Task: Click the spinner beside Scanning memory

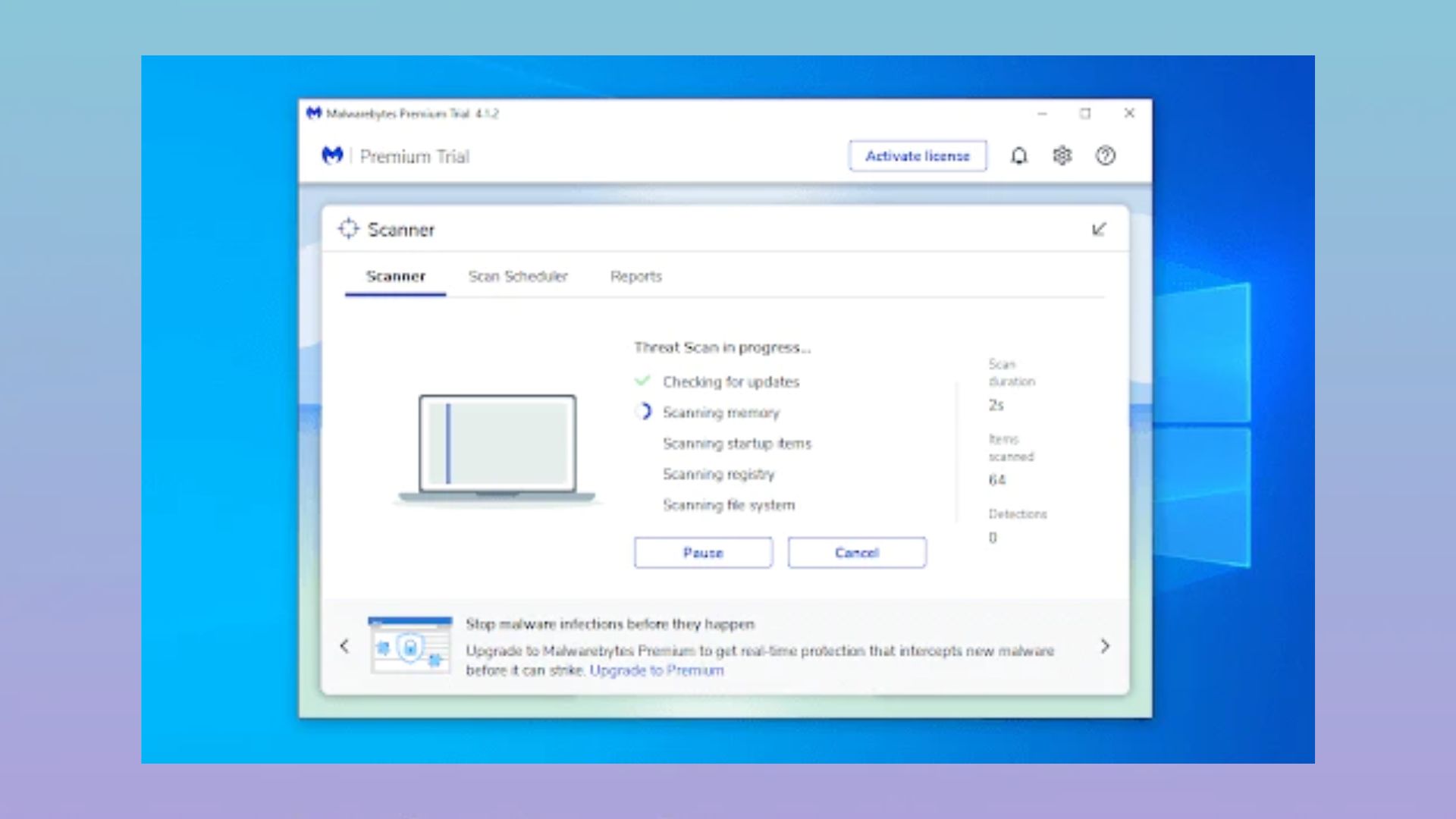Action: [x=643, y=412]
